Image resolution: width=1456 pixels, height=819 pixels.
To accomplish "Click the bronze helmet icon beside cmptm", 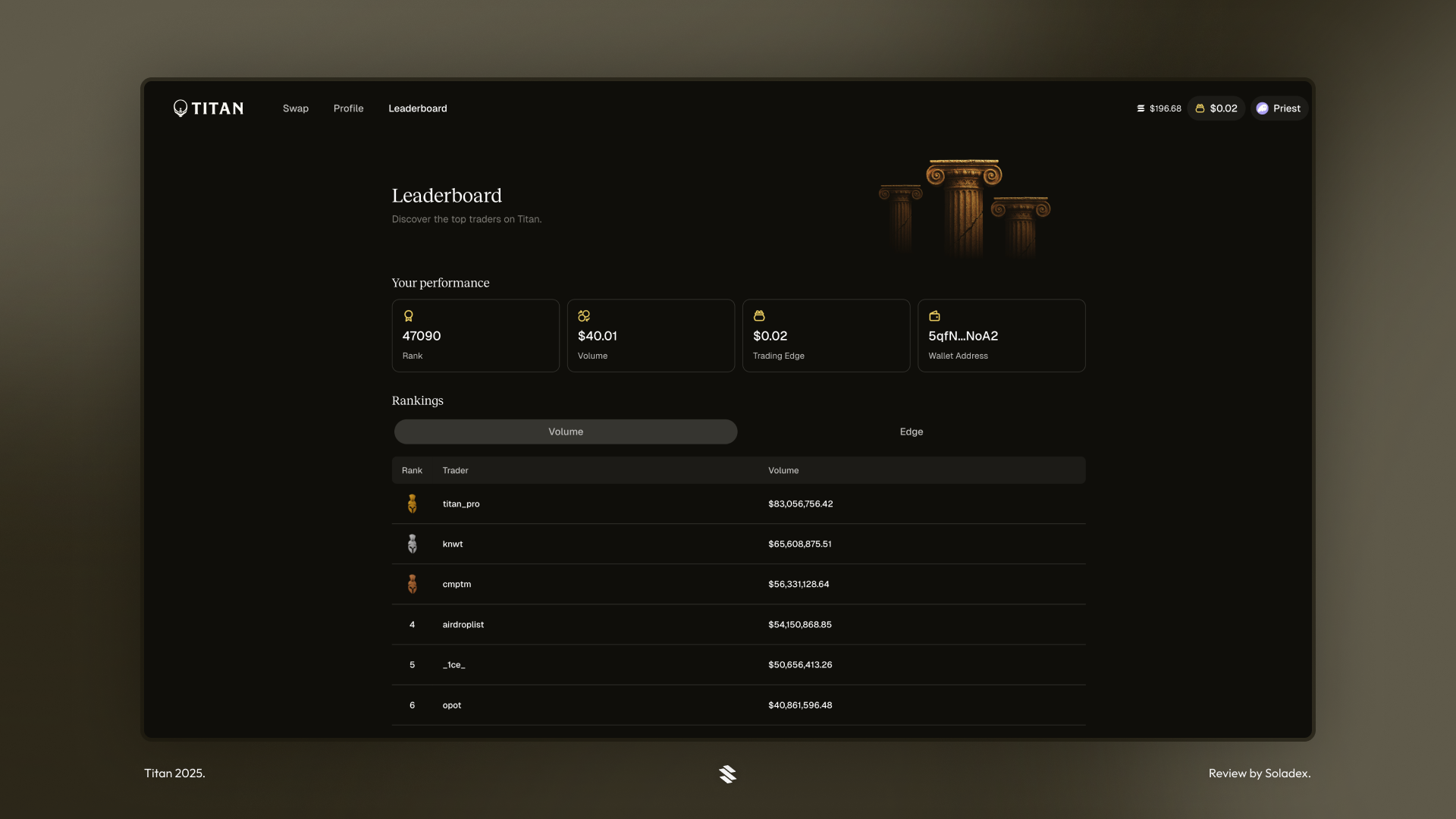I will [x=412, y=584].
